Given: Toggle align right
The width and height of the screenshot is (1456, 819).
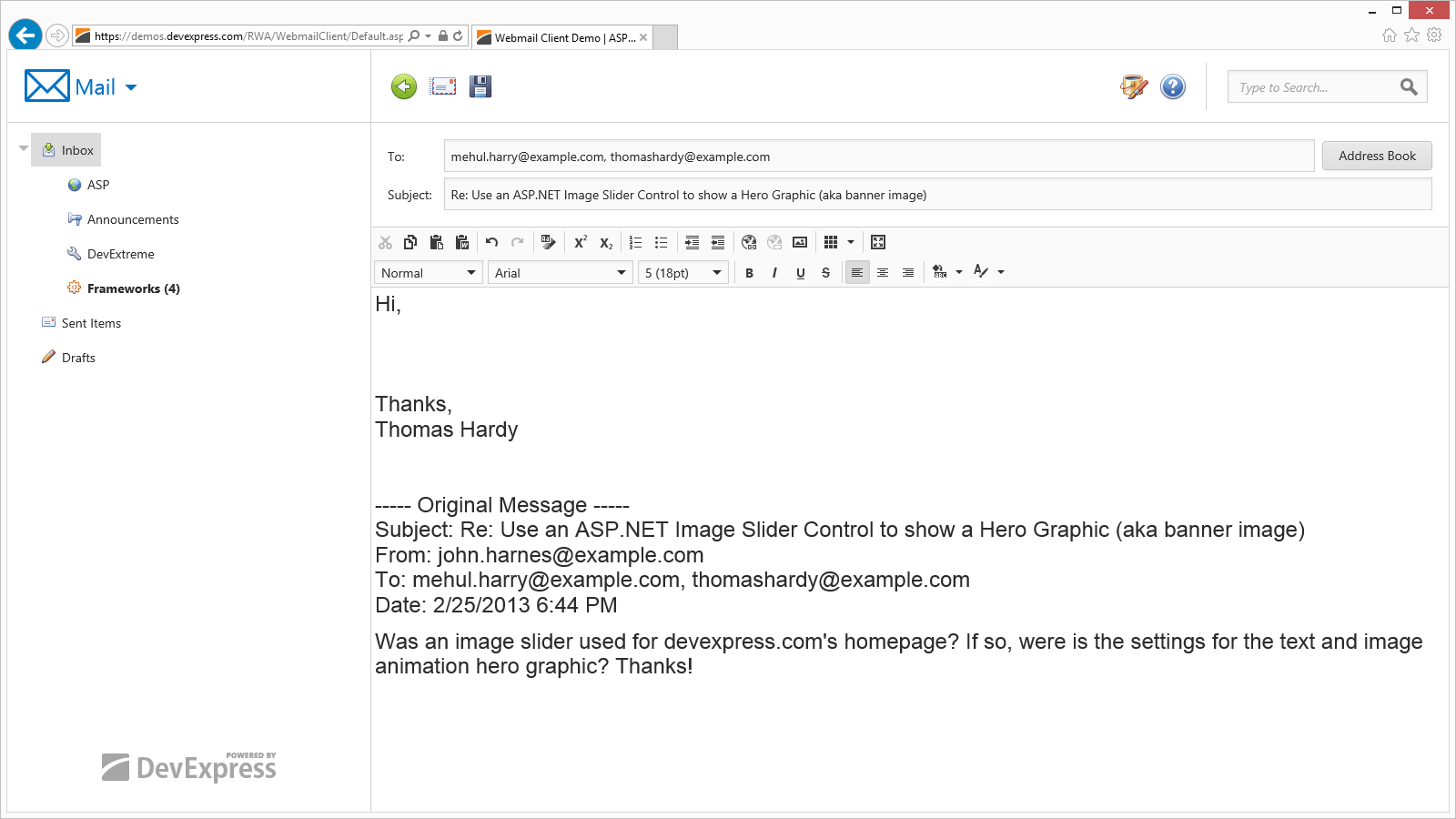Looking at the screenshot, I should 908,273.
